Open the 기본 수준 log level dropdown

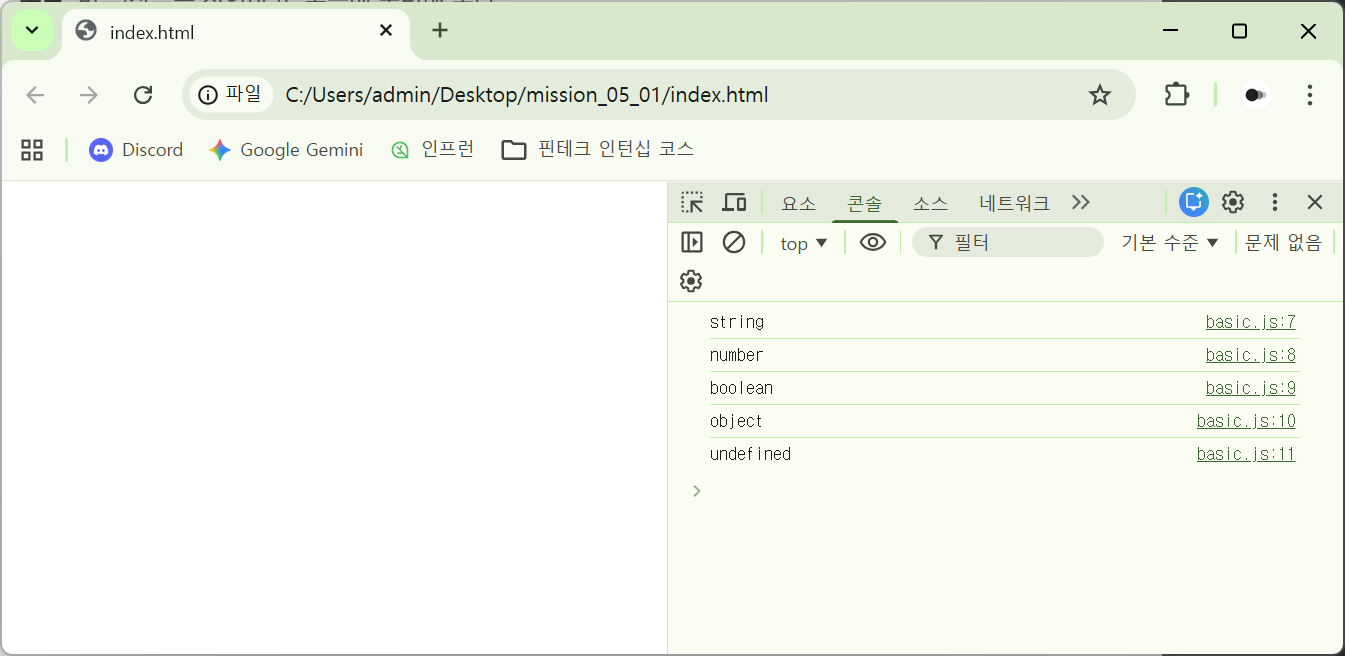1170,243
